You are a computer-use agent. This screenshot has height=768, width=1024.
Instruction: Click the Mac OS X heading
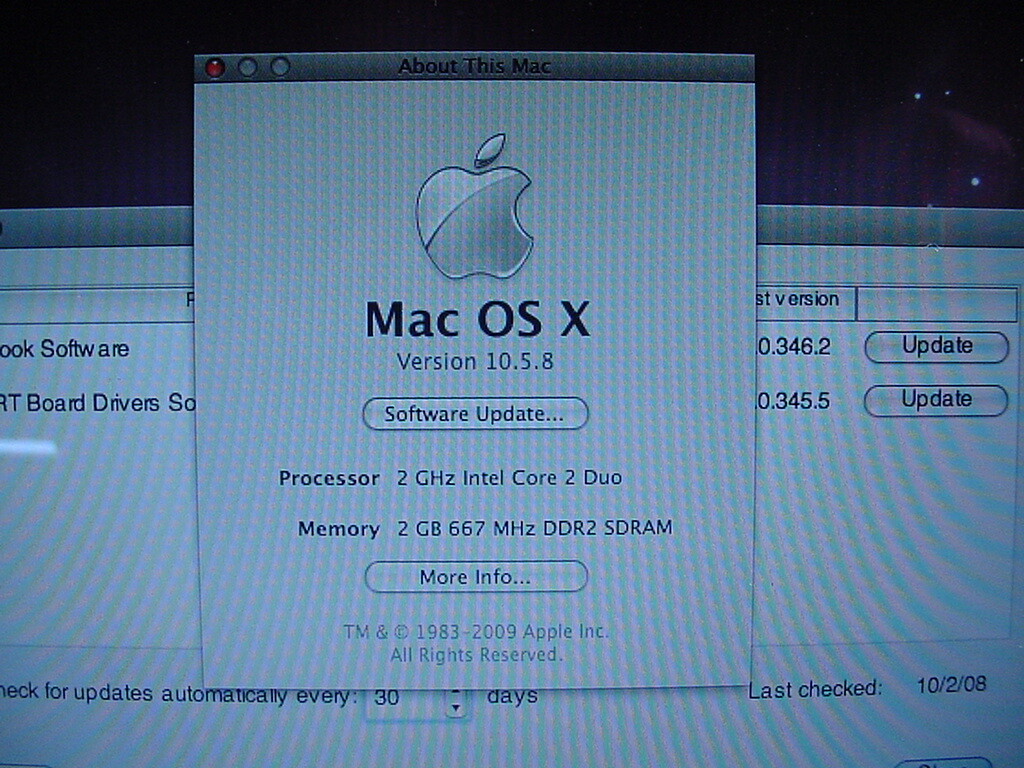coord(477,319)
